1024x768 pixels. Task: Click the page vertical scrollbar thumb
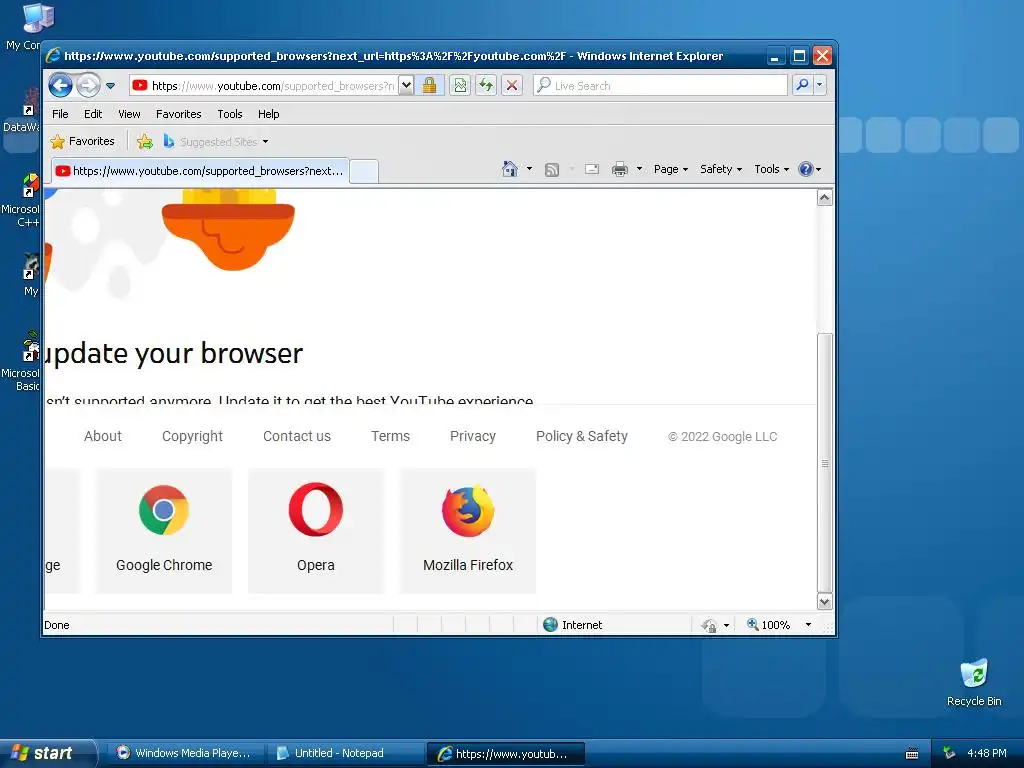825,463
